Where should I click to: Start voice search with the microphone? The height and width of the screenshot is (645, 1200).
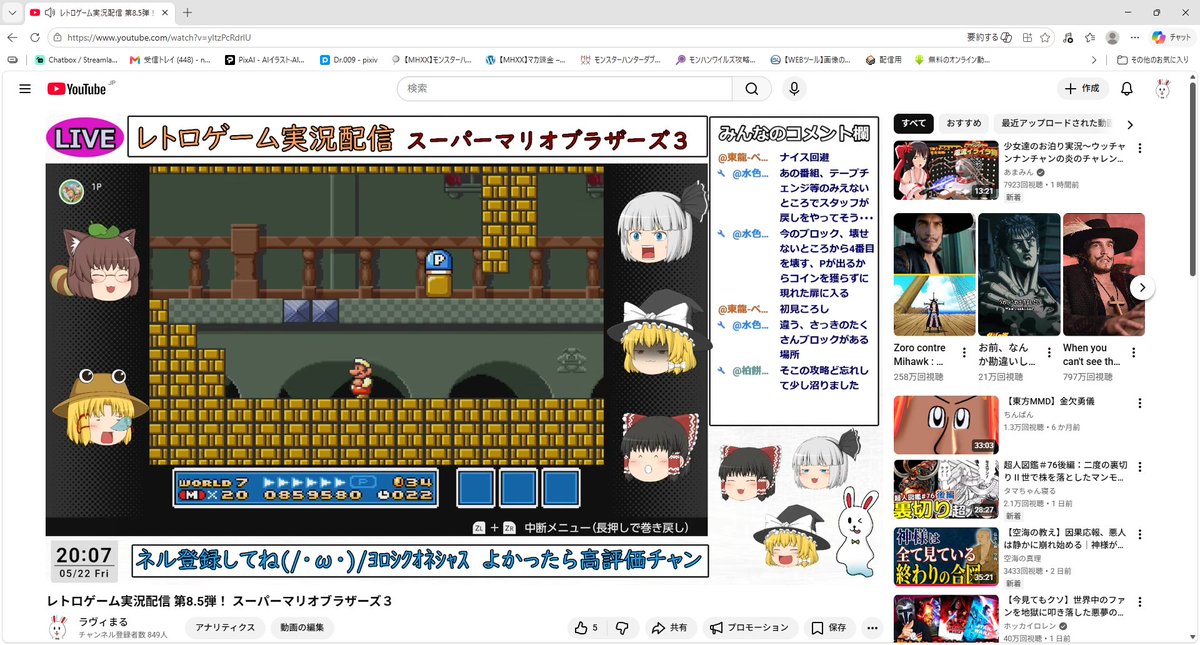click(x=794, y=89)
